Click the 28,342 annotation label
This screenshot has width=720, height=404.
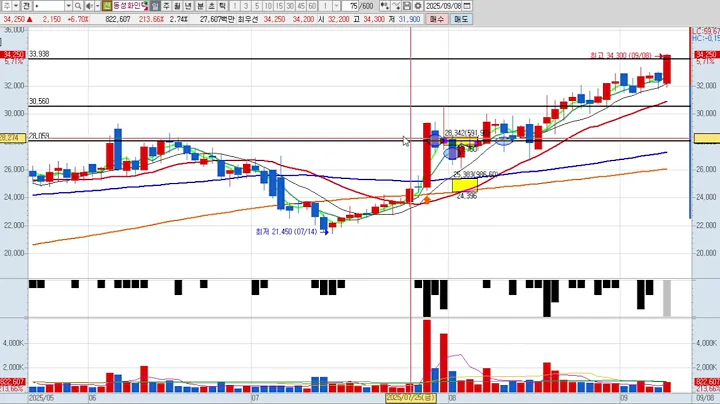point(467,133)
